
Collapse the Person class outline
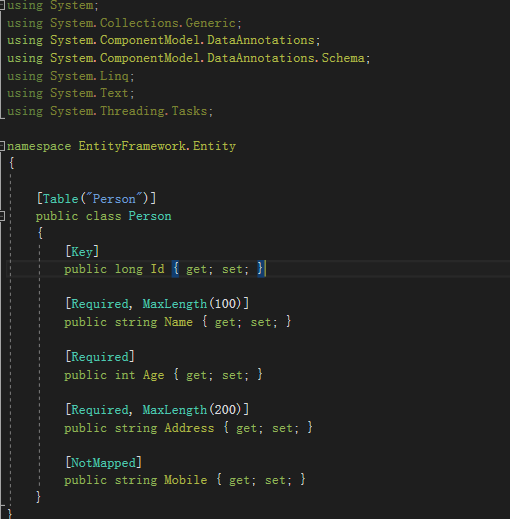[2, 216]
